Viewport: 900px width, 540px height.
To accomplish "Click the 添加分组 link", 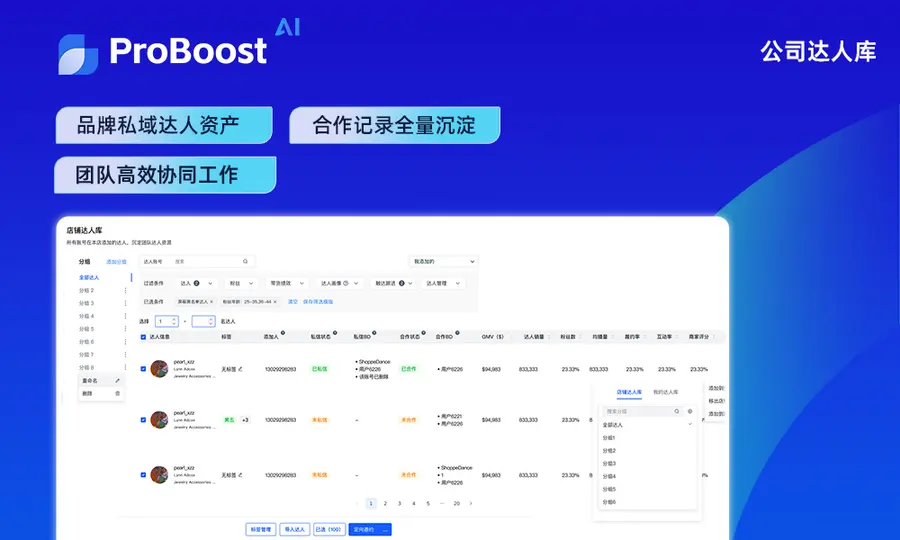I will [116, 262].
